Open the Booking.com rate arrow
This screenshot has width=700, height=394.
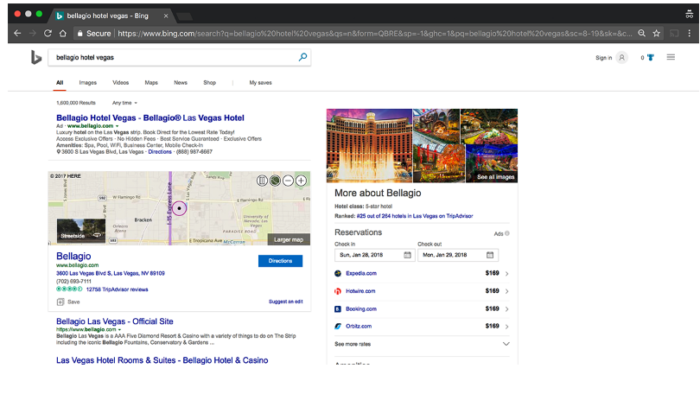[507, 309]
